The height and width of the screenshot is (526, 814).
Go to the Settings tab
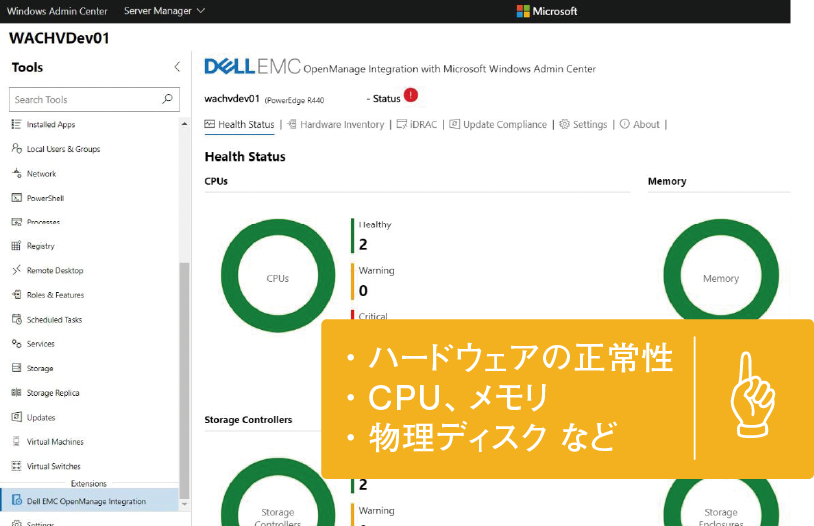583,125
